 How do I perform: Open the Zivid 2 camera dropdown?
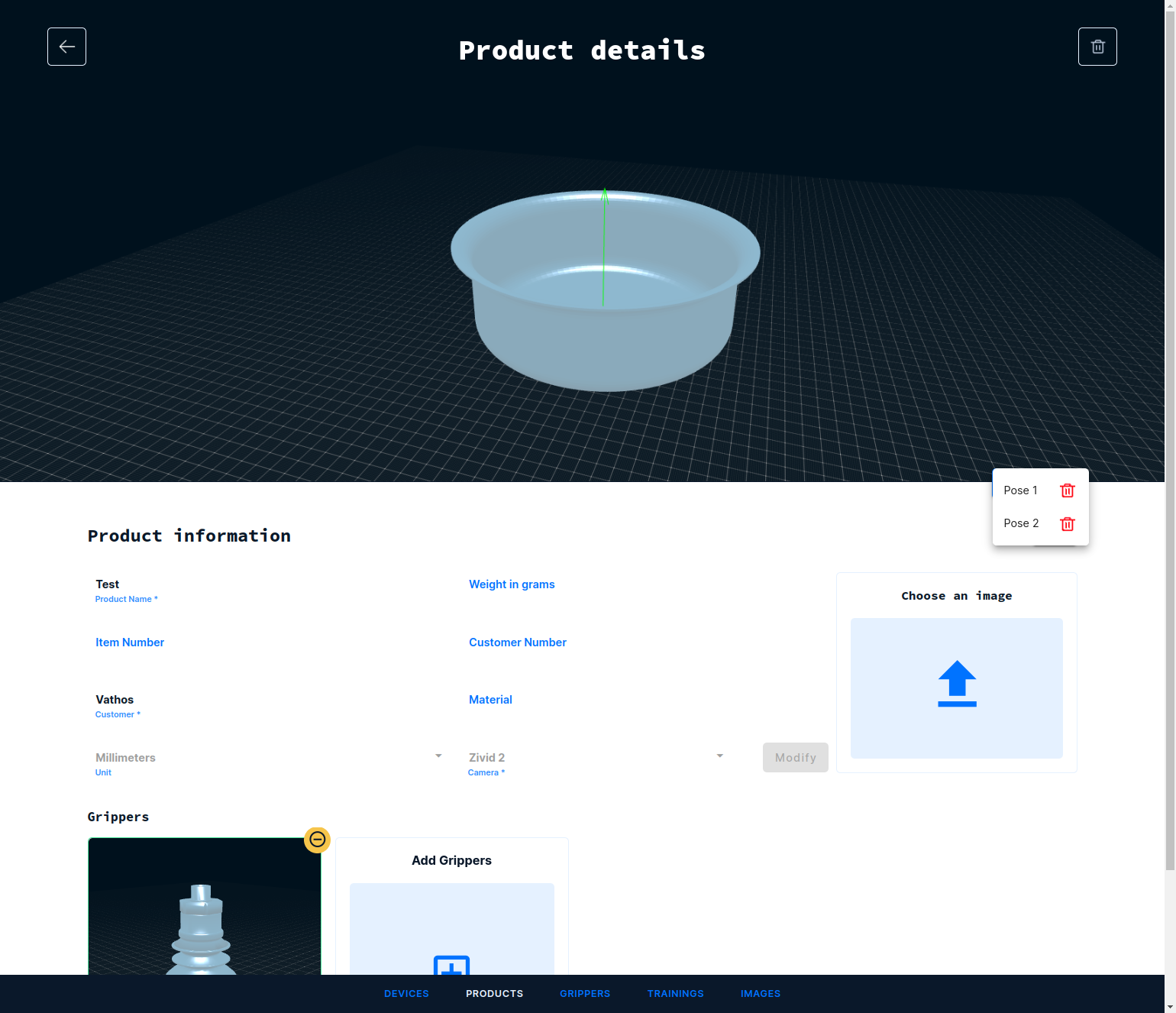(596, 757)
